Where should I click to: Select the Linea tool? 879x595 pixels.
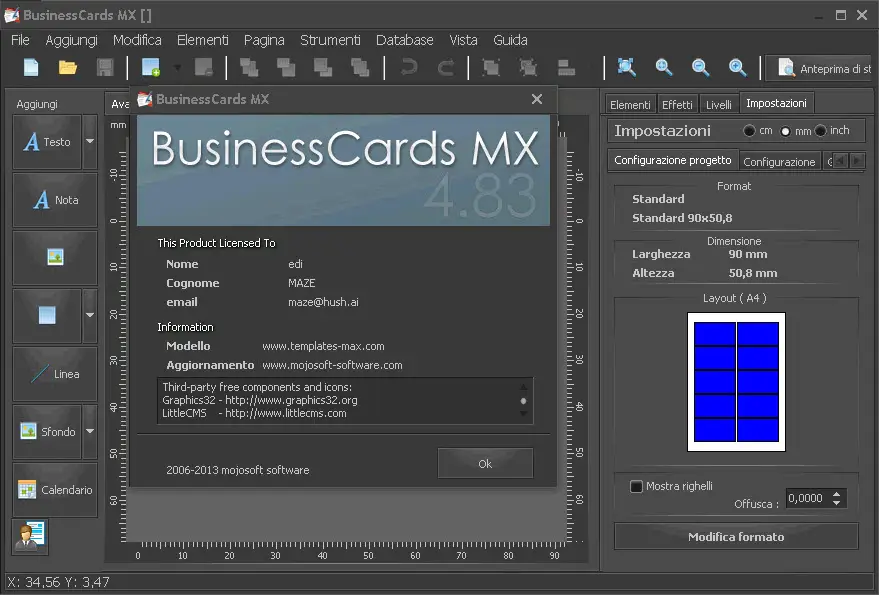[x=55, y=373]
